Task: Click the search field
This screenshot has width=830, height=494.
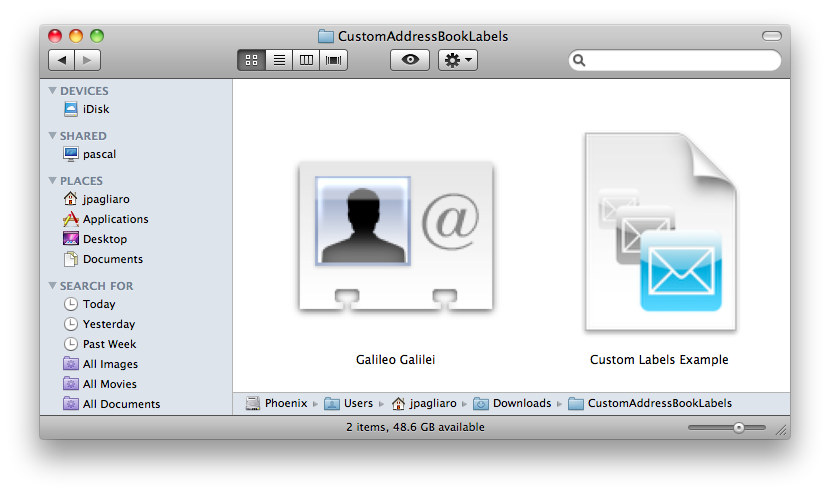Action: (680, 61)
